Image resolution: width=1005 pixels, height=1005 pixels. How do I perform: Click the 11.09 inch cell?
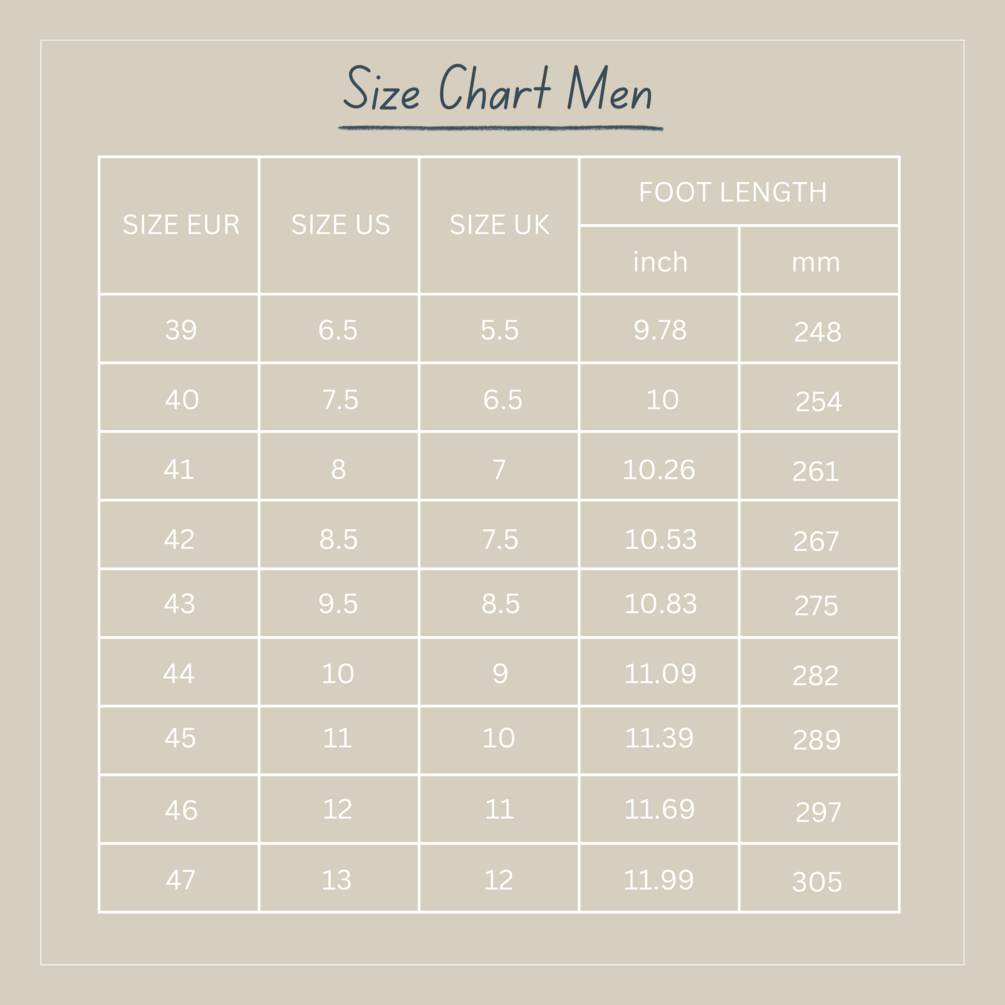pyautogui.click(x=660, y=674)
